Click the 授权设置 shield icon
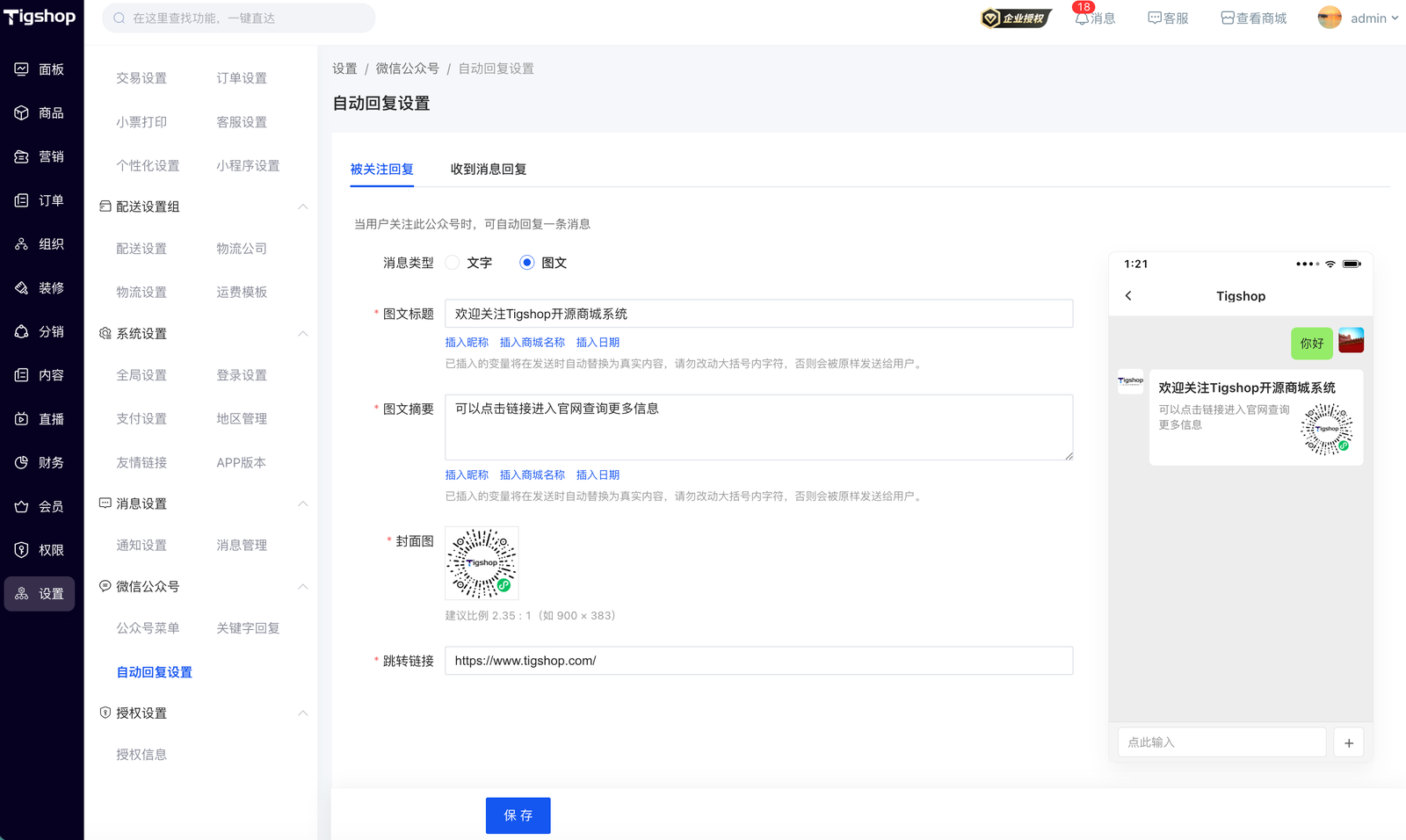Screen dimensions: 1406x840 pyautogui.click(x=105, y=713)
